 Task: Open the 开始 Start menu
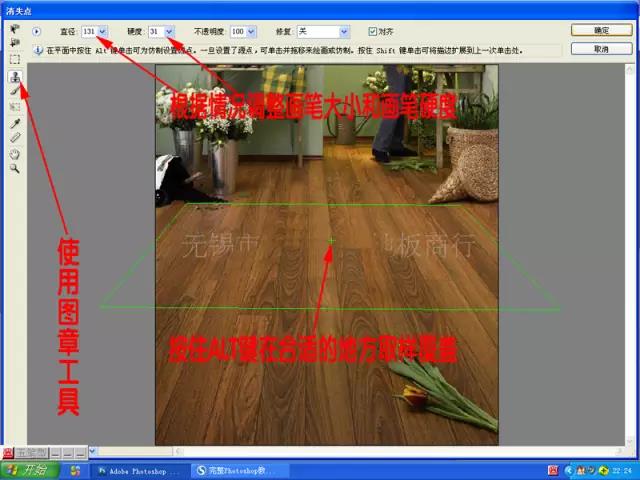click(30, 470)
